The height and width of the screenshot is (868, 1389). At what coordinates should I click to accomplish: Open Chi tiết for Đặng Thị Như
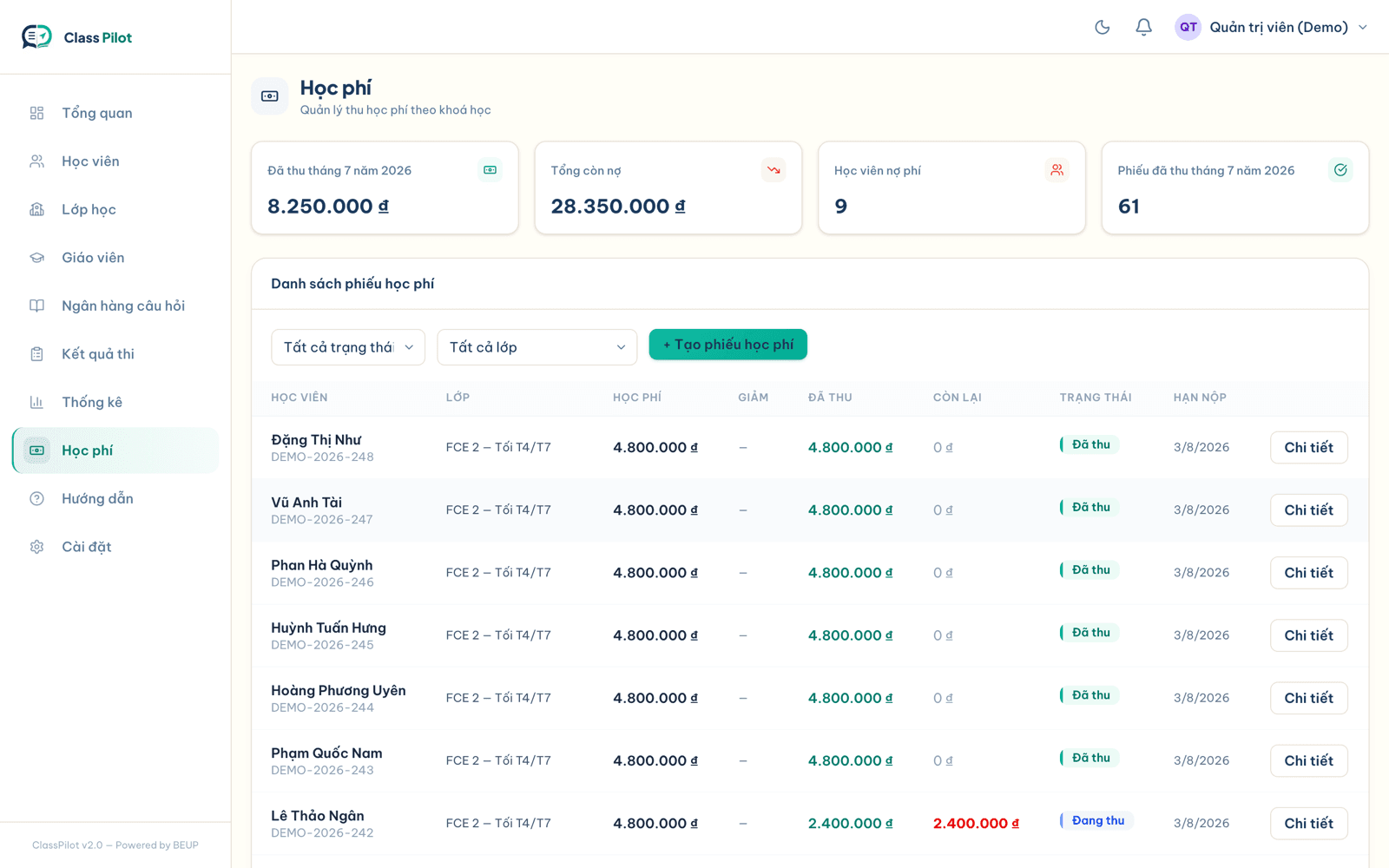(1309, 447)
